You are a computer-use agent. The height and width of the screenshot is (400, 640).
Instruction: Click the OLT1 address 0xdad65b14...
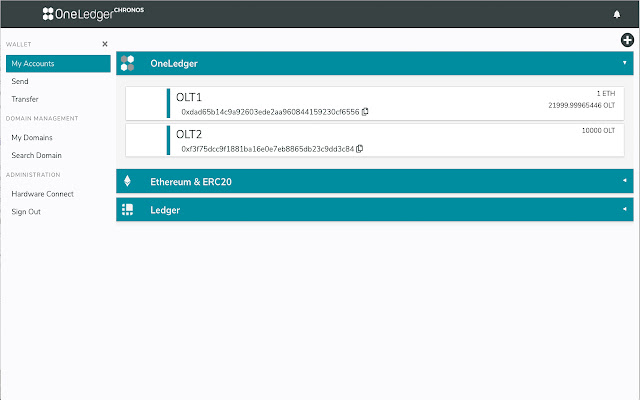point(270,112)
